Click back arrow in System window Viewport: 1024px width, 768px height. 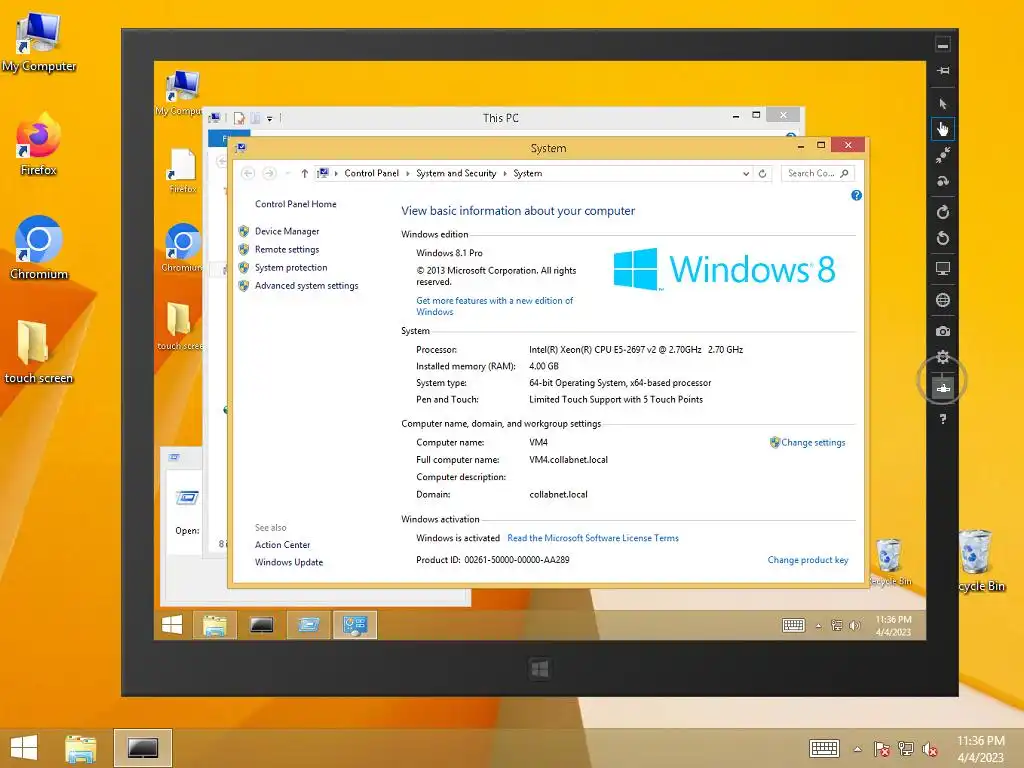pyautogui.click(x=248, y=173)
